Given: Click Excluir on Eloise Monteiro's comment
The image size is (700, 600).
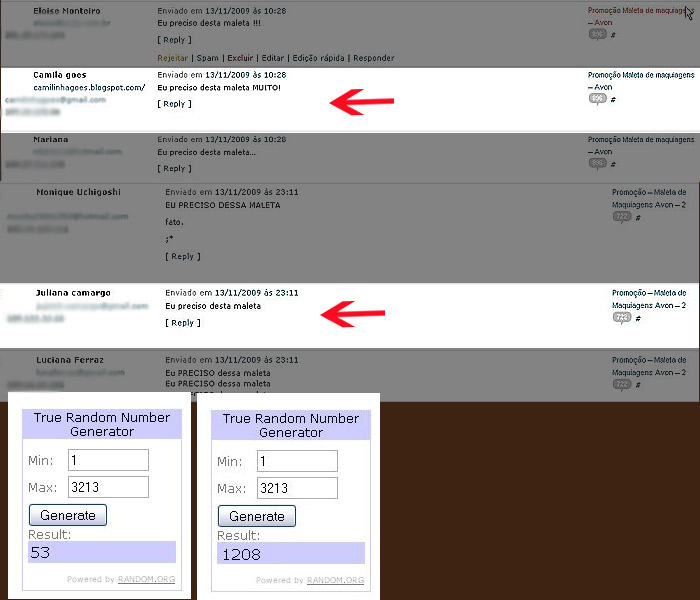Looking at the screenshot, I should coord(240,58).
